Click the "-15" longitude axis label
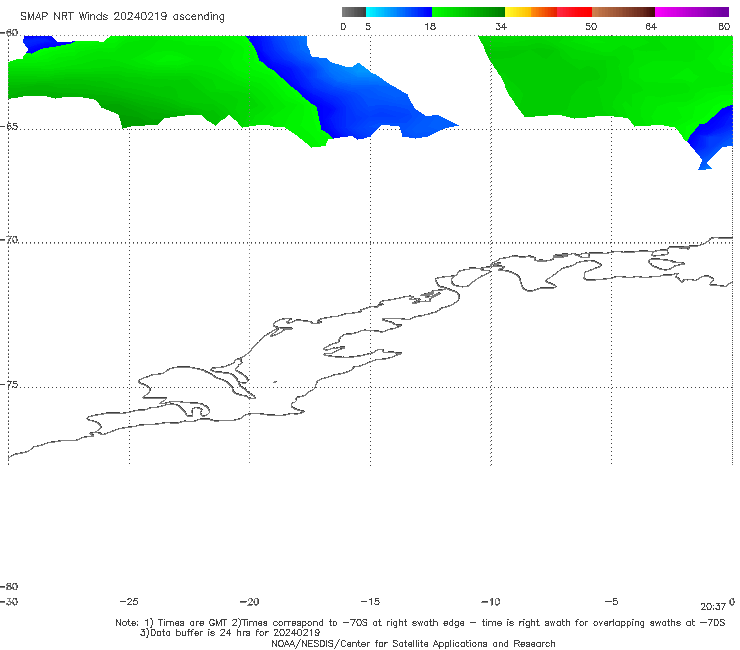This screenshot has height=650, width=740. pyautogui.click(x=370, y=602)
